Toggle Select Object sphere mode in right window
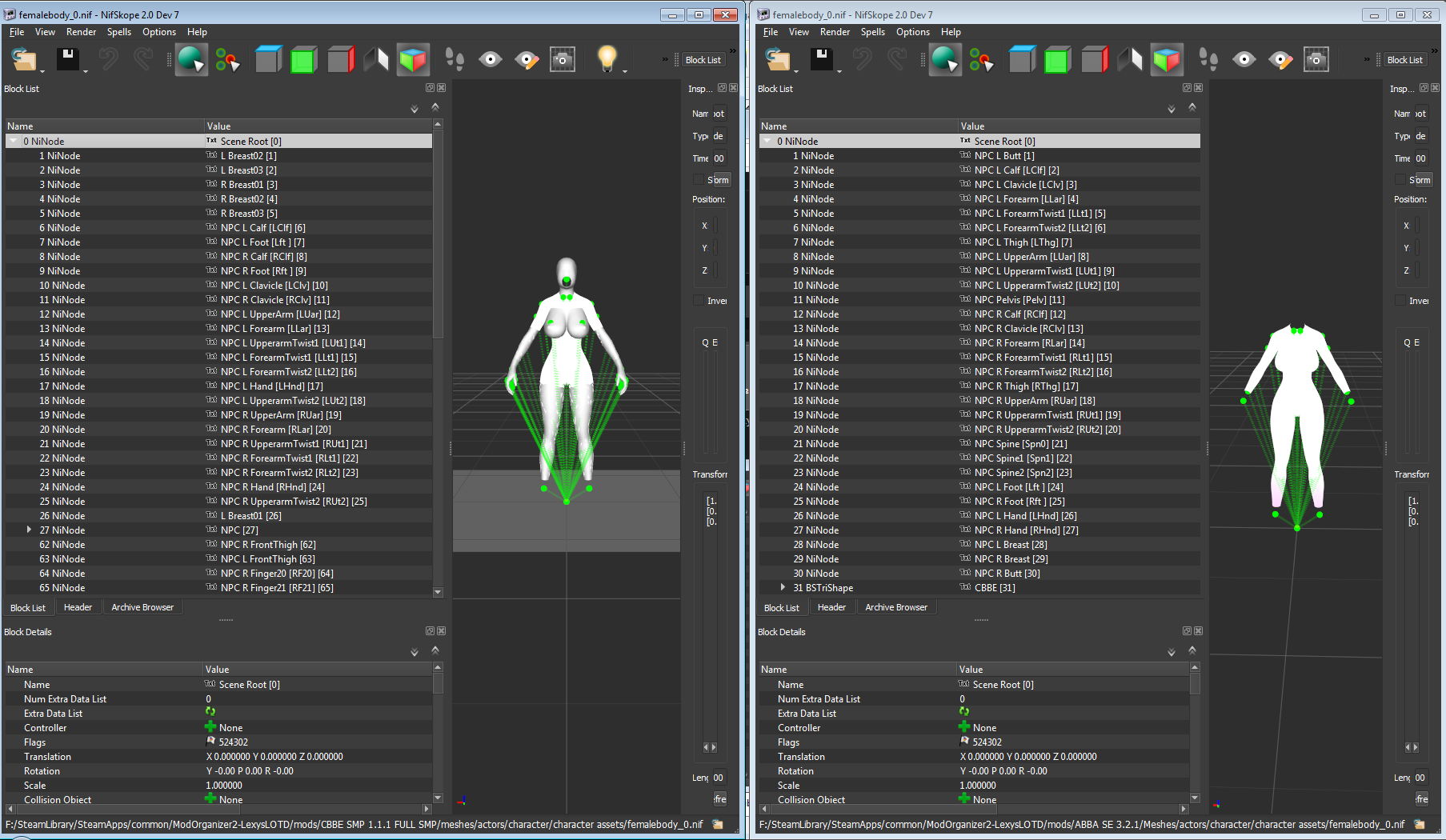 [945, 60]
